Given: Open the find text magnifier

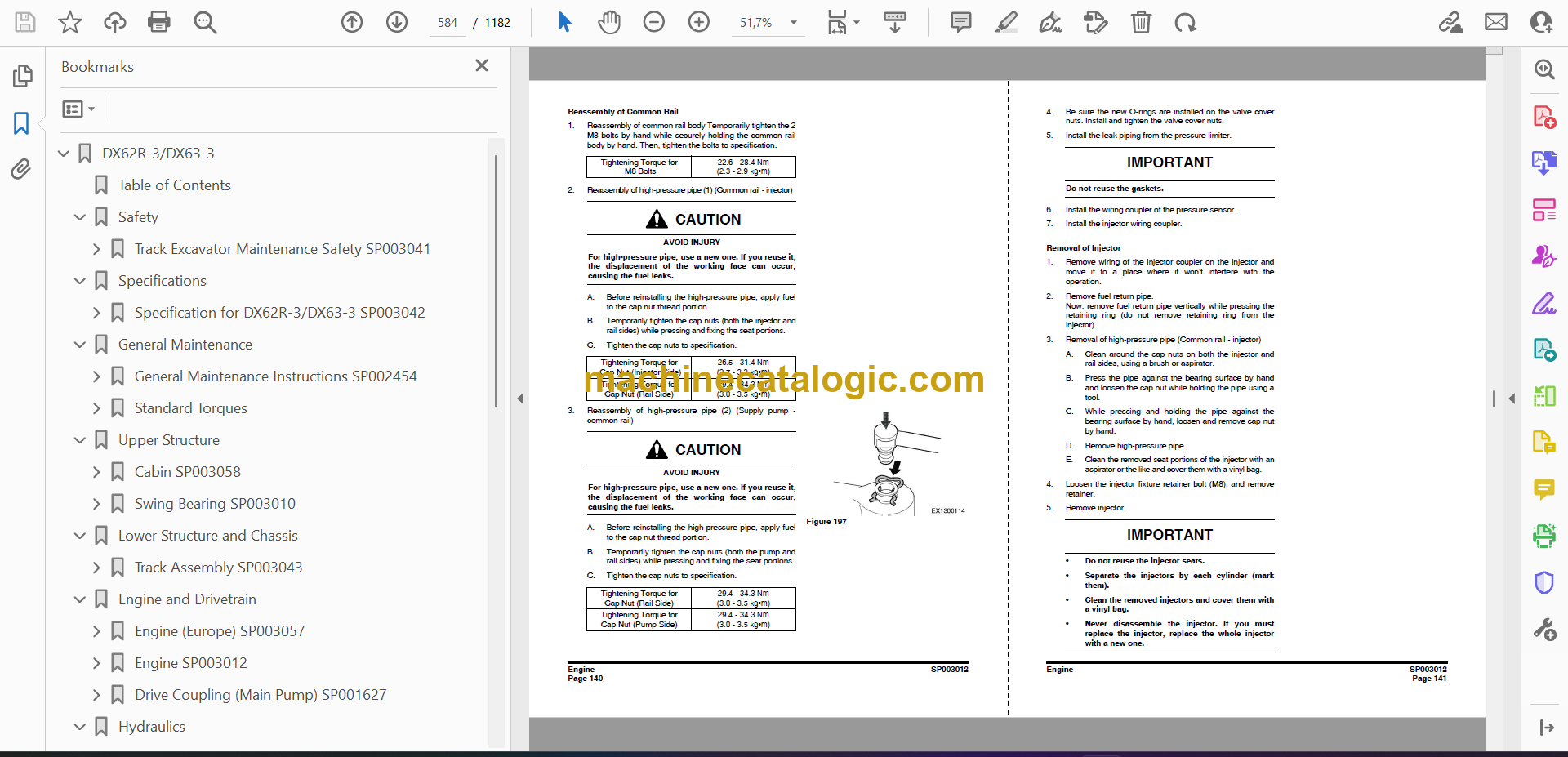Looking at the screenshot, I should [205, 22].
